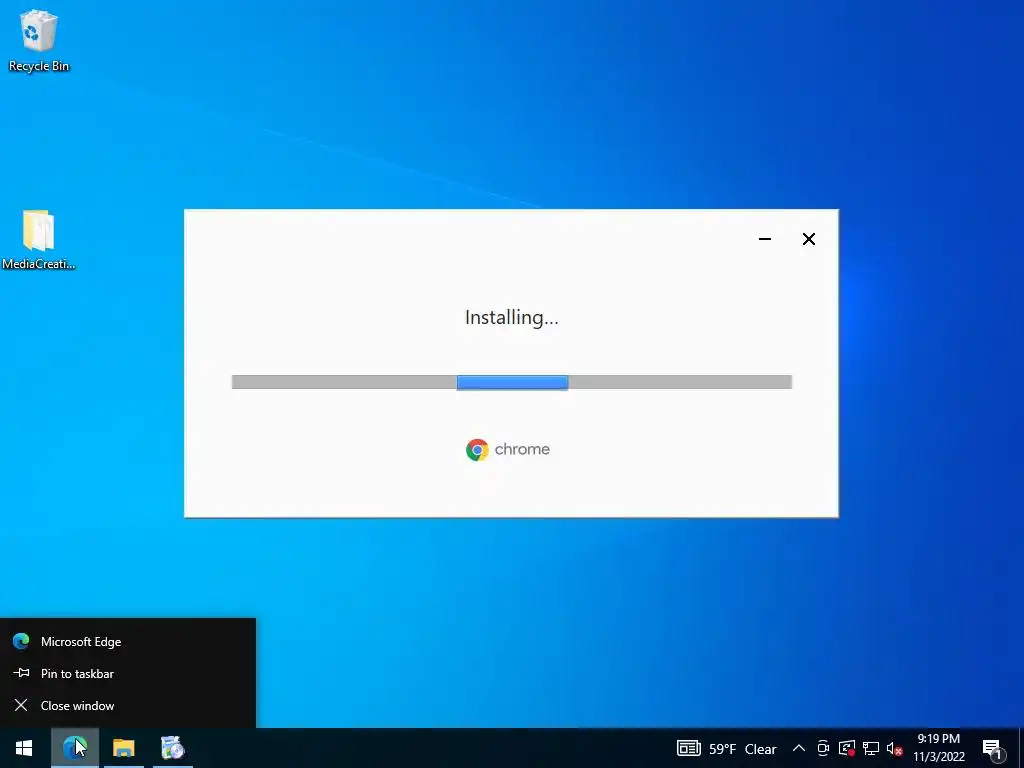Select Pin to taskbar option
The height and width of the screenshot is (768, 1024).
point(128,673)
